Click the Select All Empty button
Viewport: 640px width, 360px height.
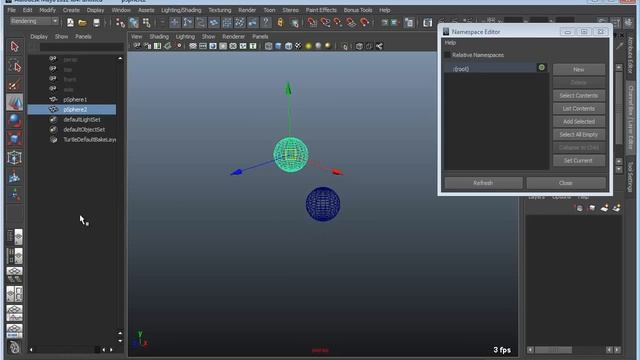click(x=579, y=134)
